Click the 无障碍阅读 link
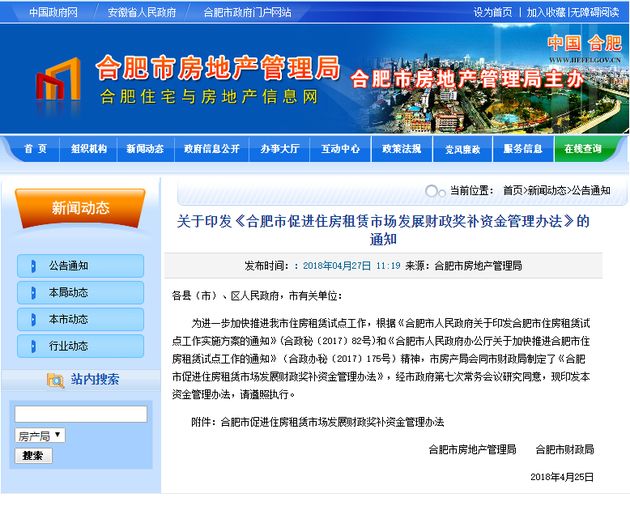This screenshot has width=630, height=506. pos(595,12)
